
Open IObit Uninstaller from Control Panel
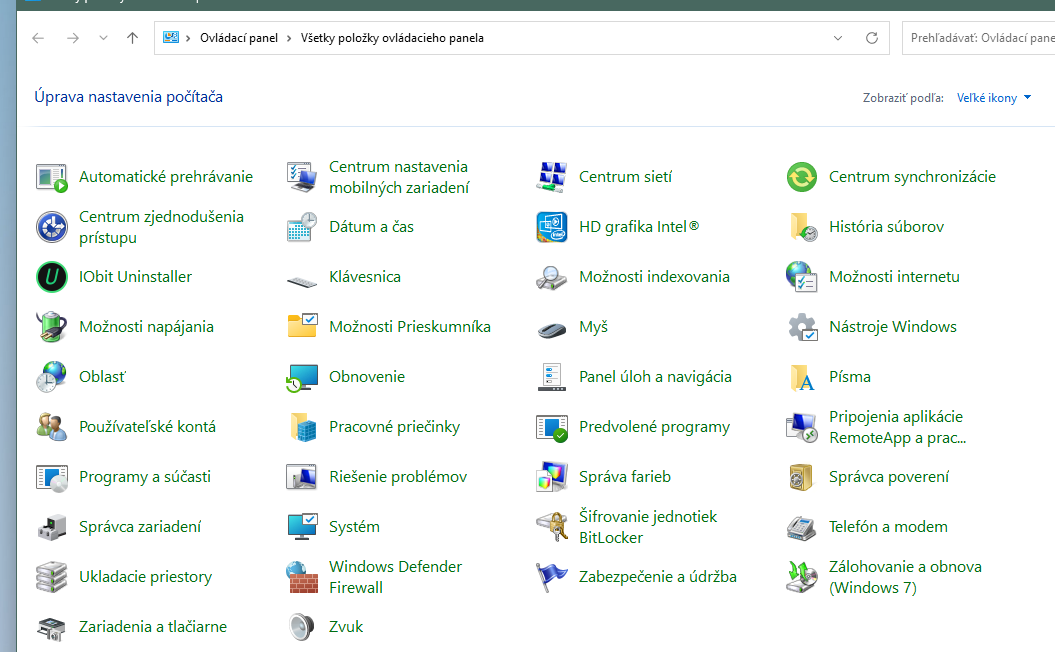tap(133, 276)
